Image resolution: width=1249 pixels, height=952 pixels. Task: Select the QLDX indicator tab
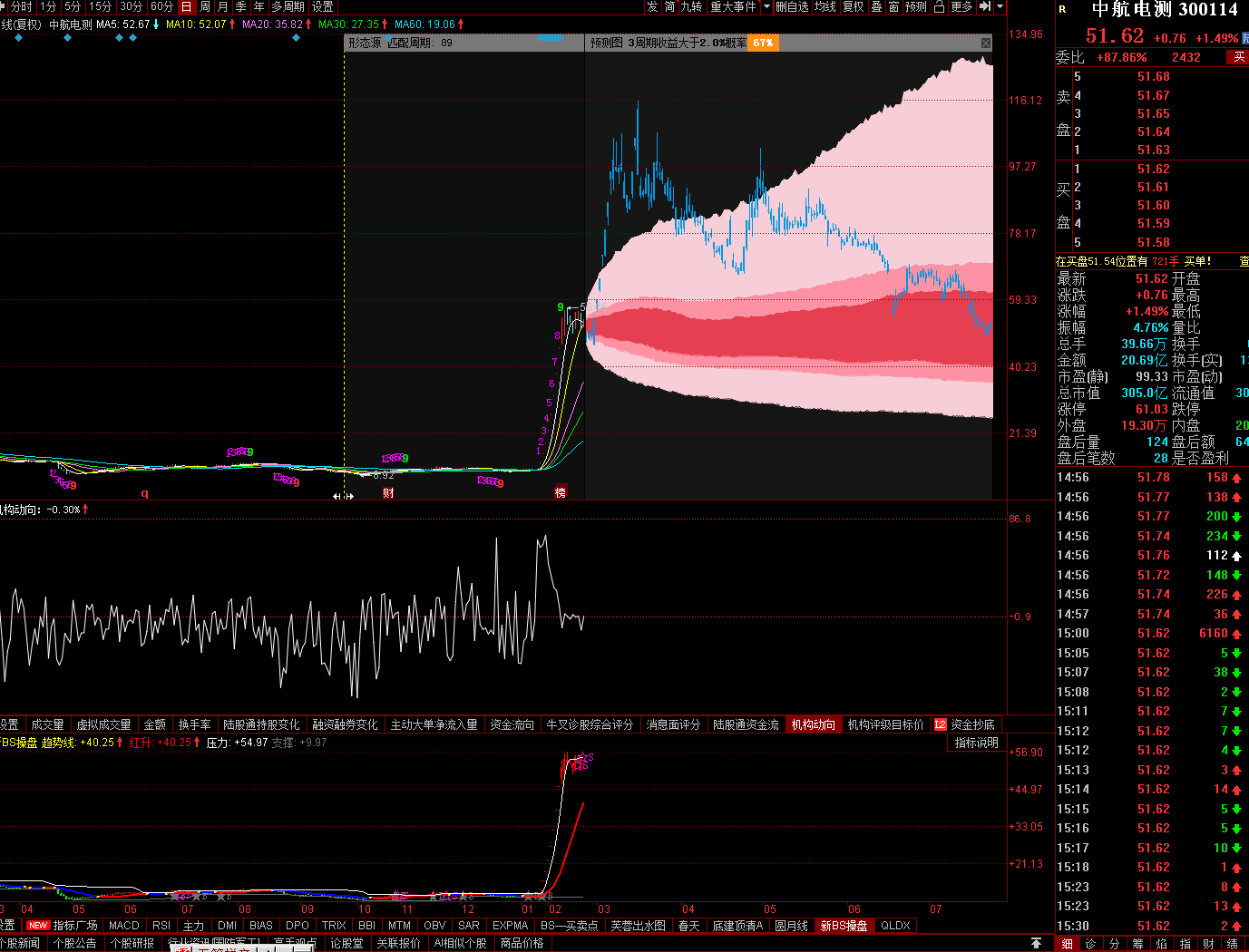(x=895, y=926)
